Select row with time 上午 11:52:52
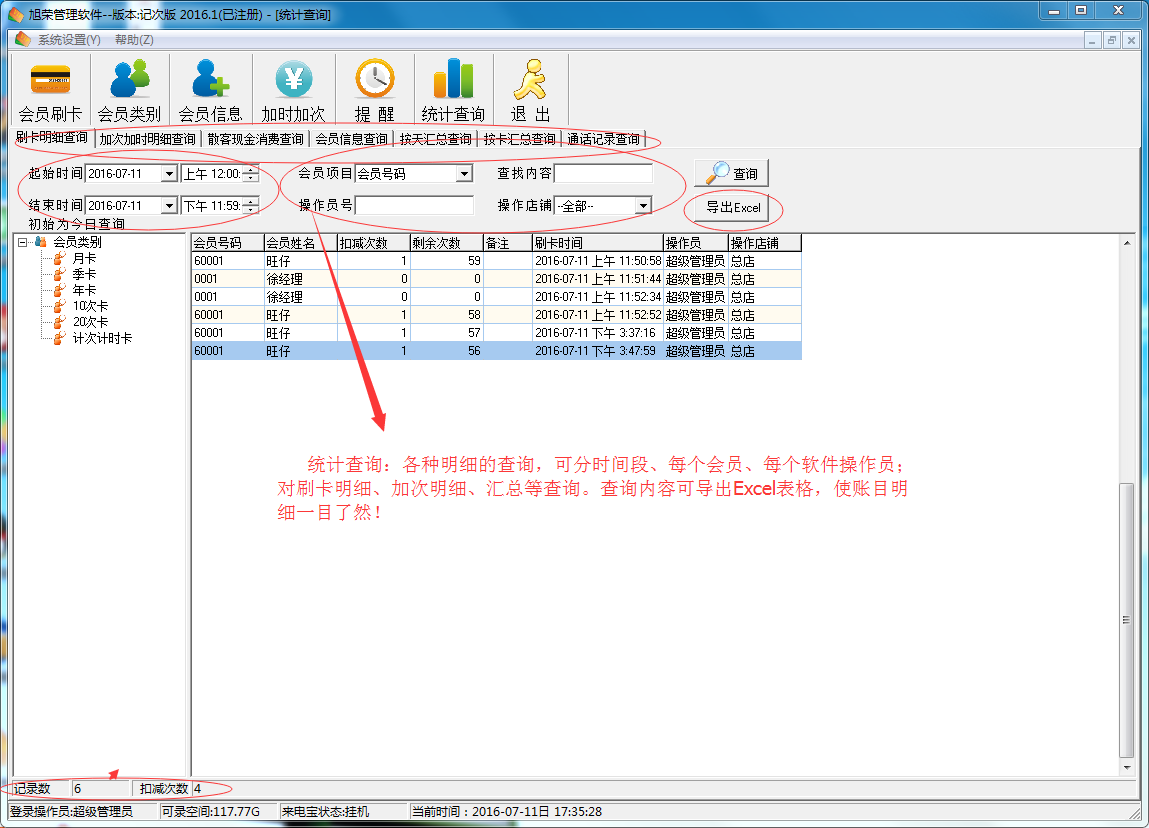1149x828 pixels. point(496,315)
